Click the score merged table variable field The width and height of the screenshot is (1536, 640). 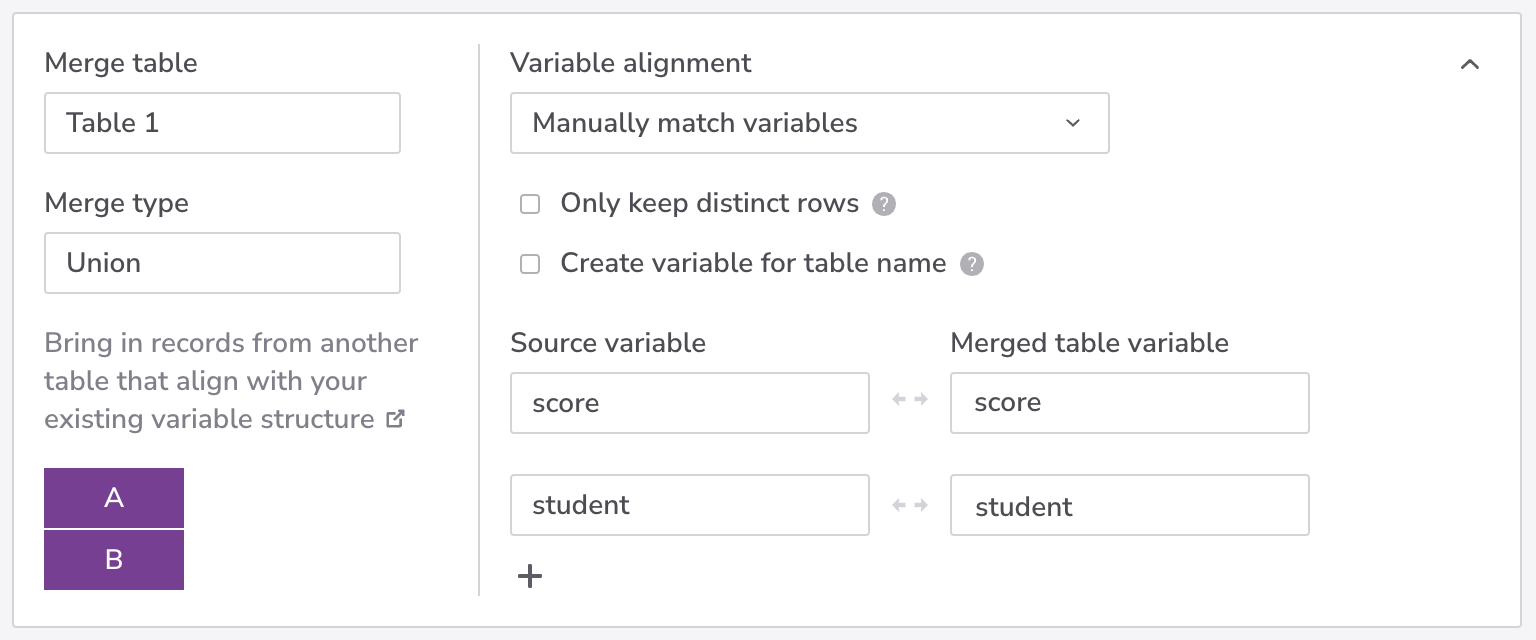1129,403
